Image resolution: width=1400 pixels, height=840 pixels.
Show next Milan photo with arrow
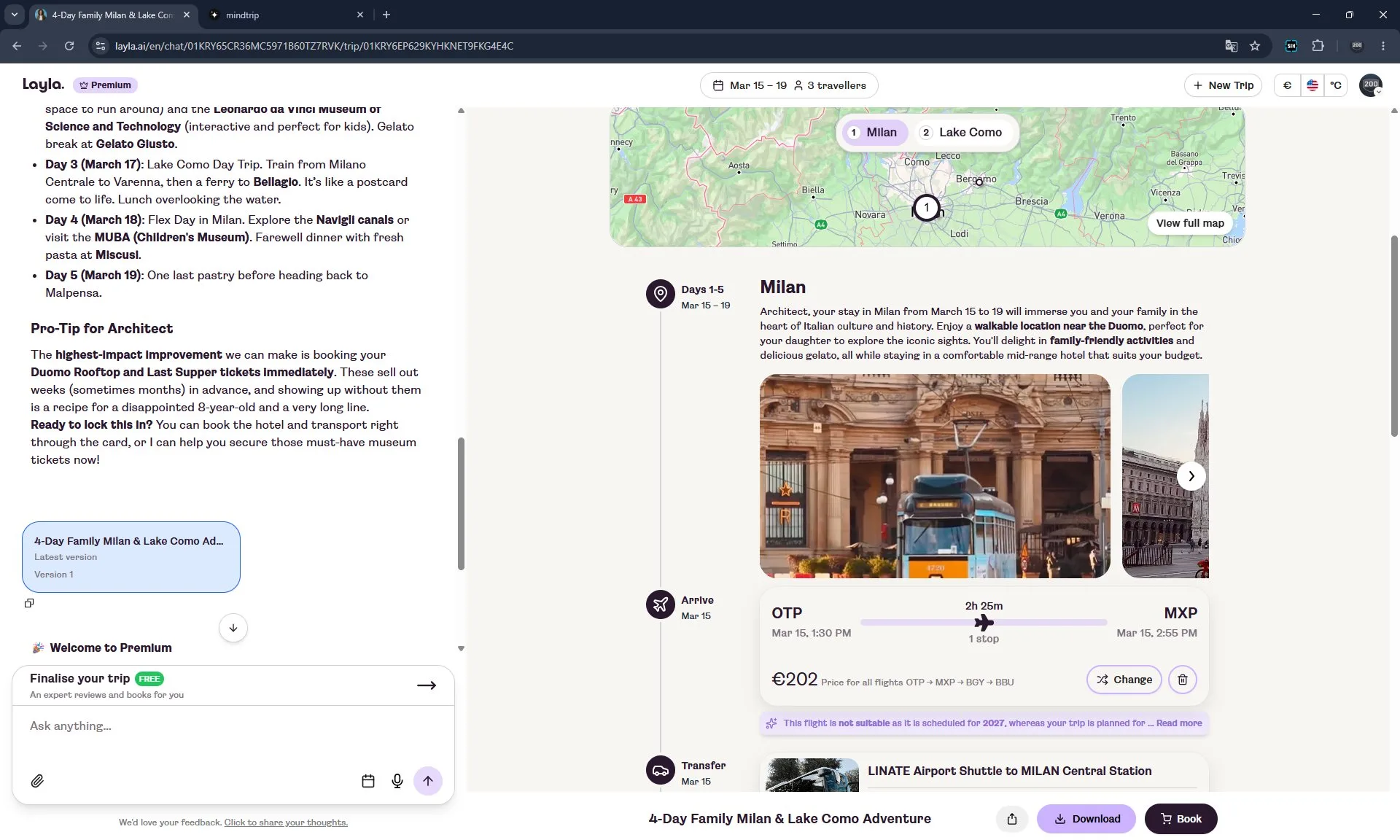click(1191, 476)
